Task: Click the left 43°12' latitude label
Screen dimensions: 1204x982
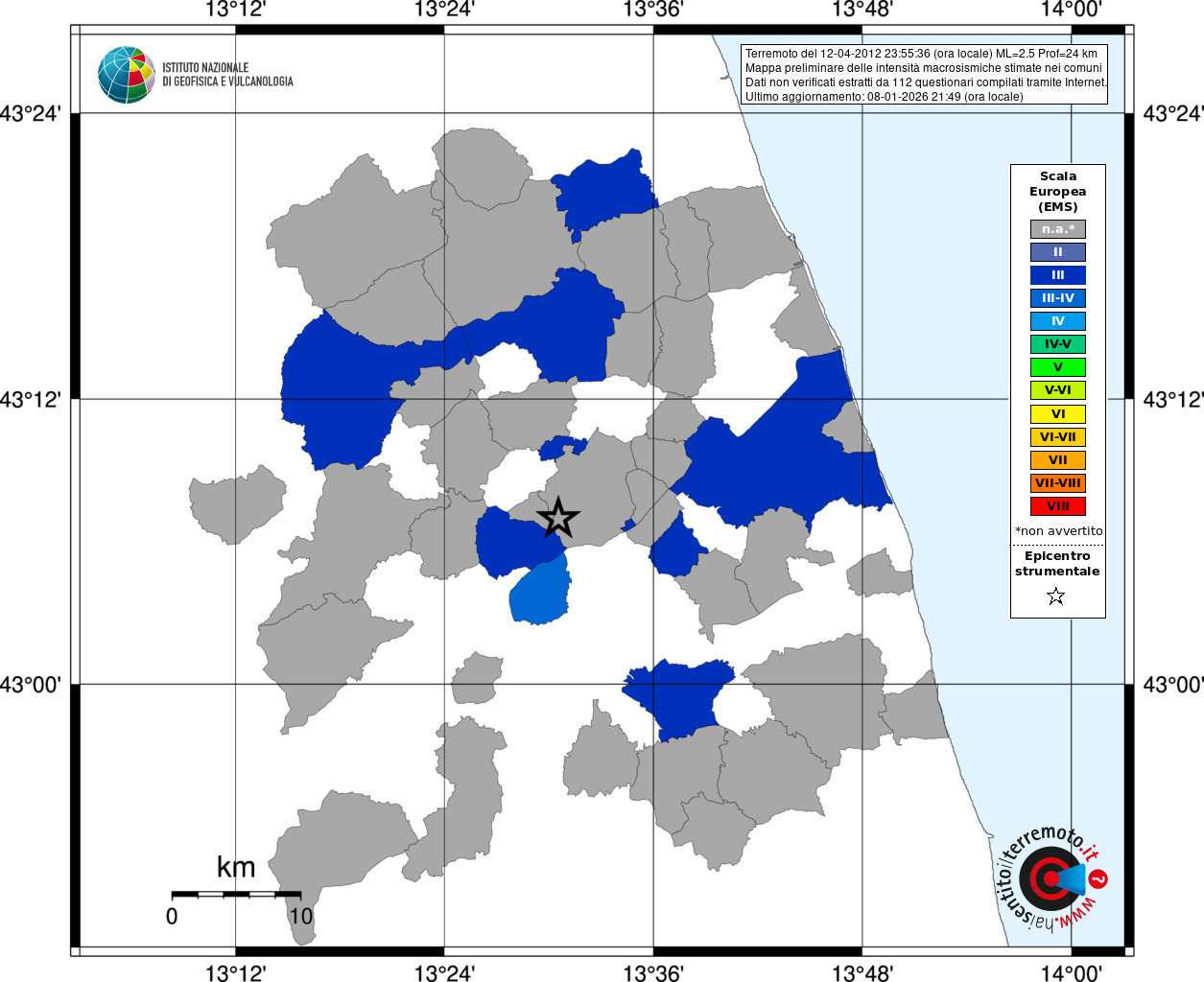Action: (x=31, y=399)
